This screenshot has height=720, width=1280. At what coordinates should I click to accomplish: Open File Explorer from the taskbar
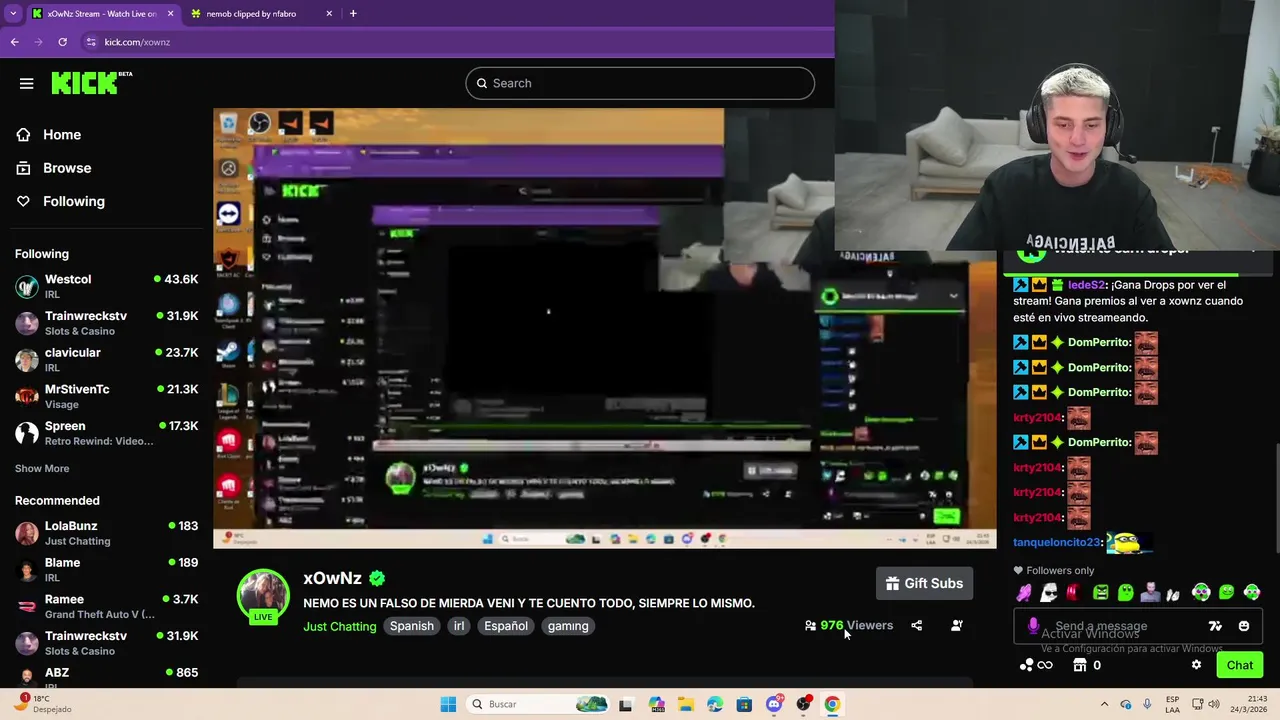point(685,704)
